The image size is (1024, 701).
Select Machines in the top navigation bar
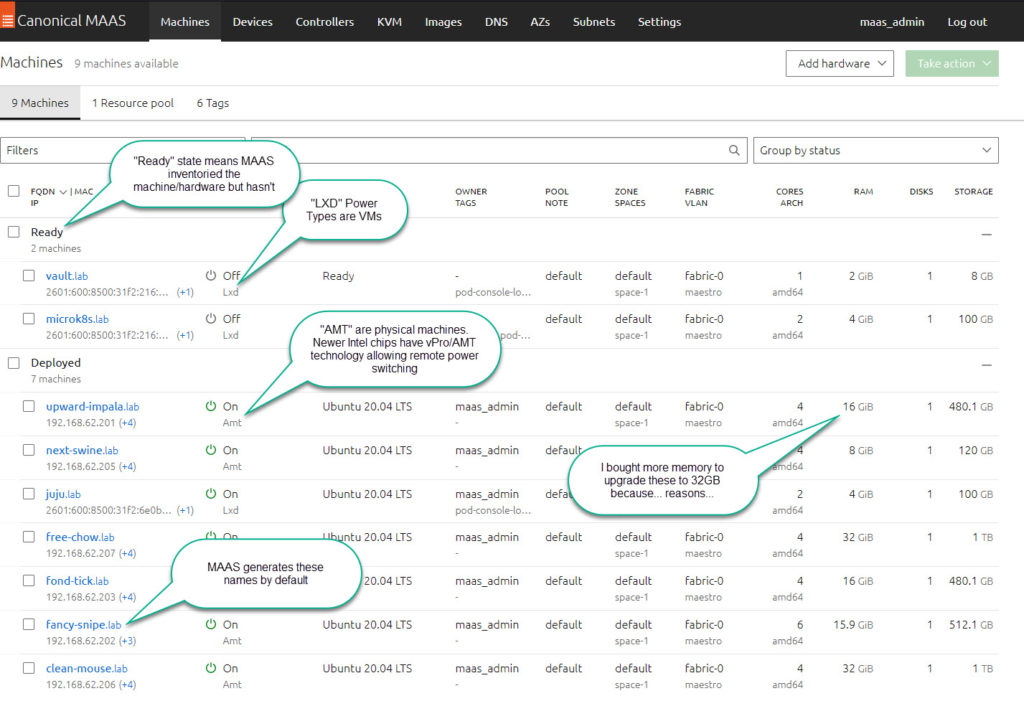[185, 22]
